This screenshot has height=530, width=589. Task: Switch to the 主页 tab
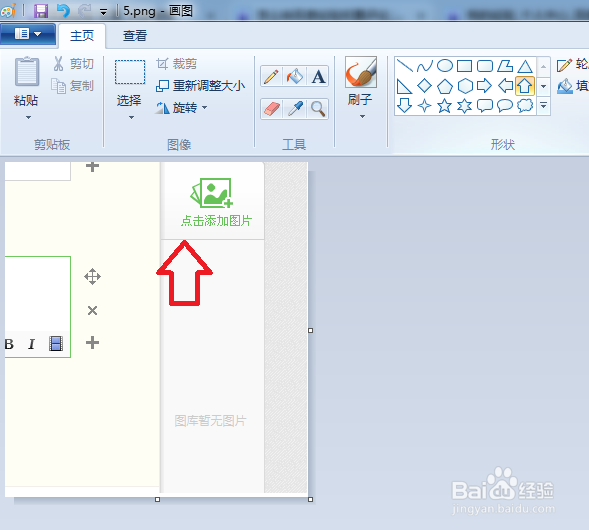(x=82, y=36)
